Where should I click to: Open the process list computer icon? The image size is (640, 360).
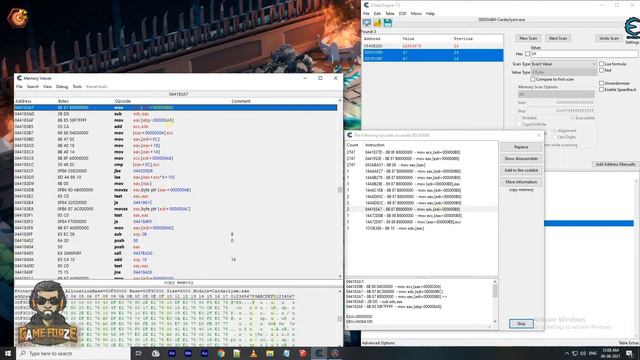tap(367, 23)
